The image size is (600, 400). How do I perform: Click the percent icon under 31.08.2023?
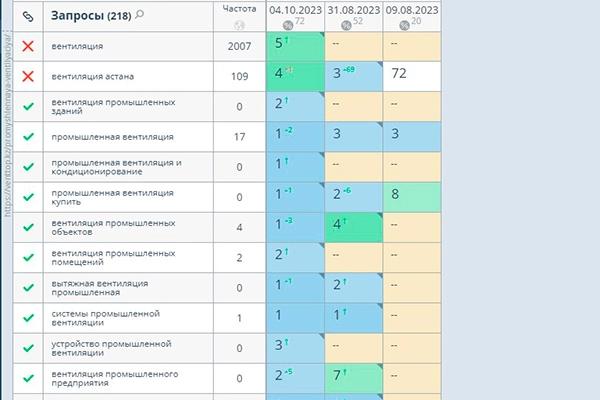[346, 25]
